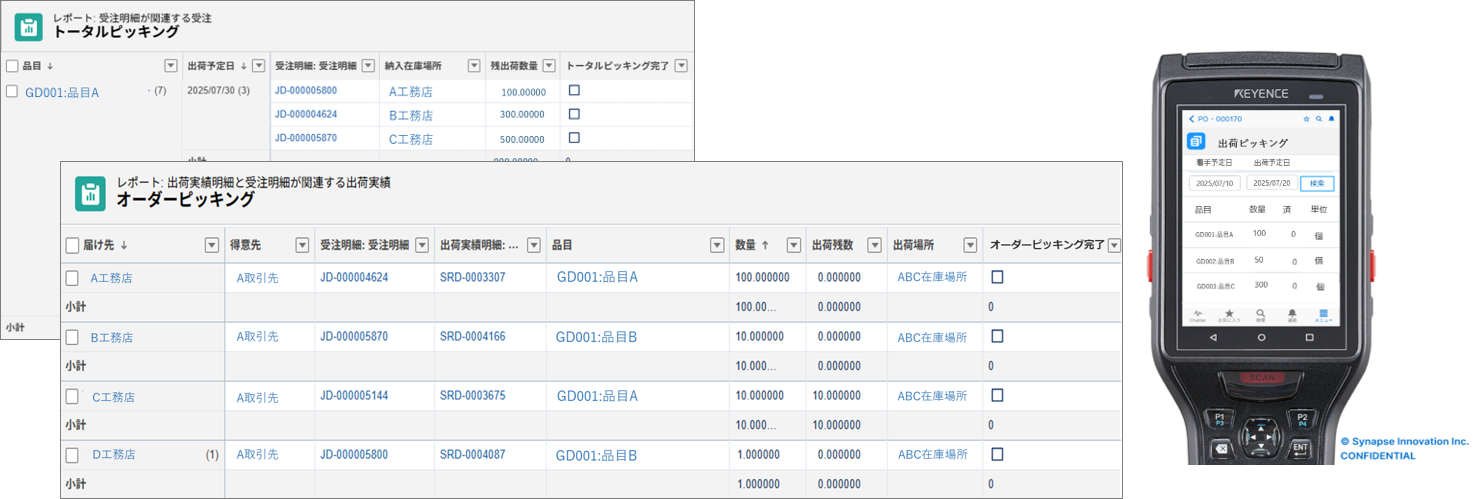Click the オーダーピッキング report icon

tap(90, 194)
